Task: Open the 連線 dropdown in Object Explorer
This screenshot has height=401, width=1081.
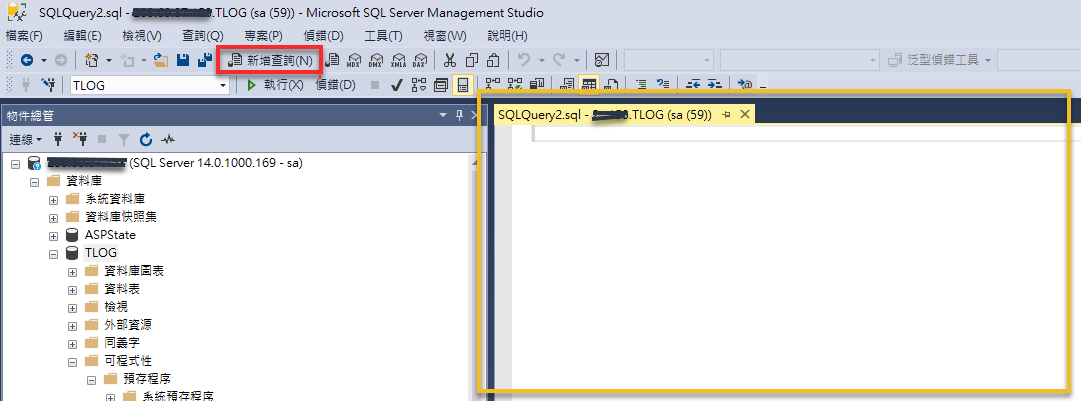Action: 26,139
